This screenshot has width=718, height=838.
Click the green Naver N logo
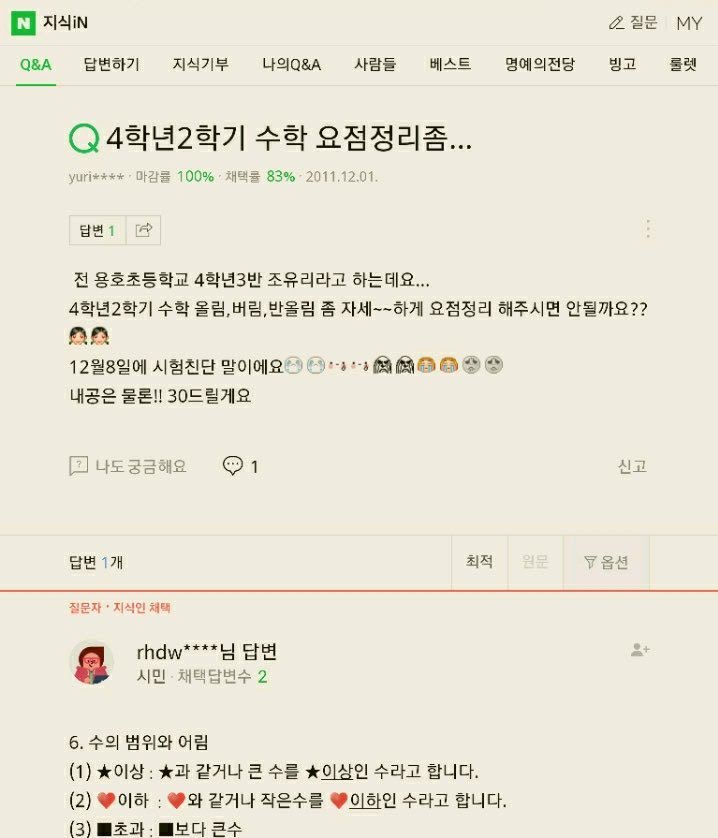(23, 23)
